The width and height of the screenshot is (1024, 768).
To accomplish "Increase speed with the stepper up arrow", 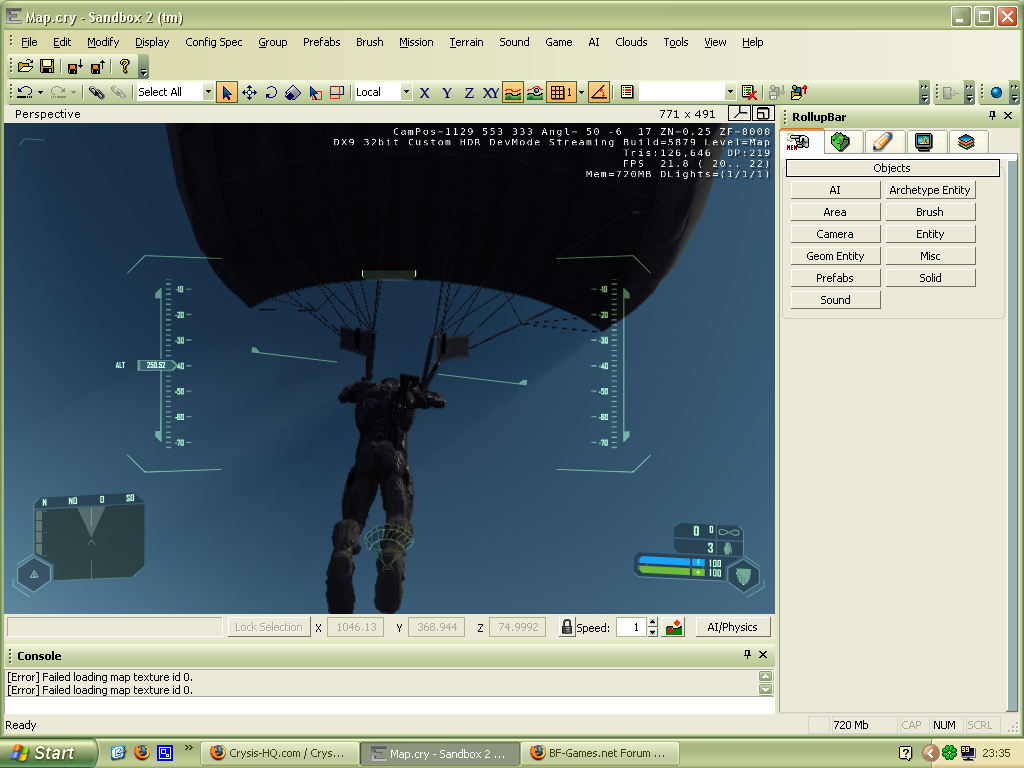I will [x=652, y=623].
